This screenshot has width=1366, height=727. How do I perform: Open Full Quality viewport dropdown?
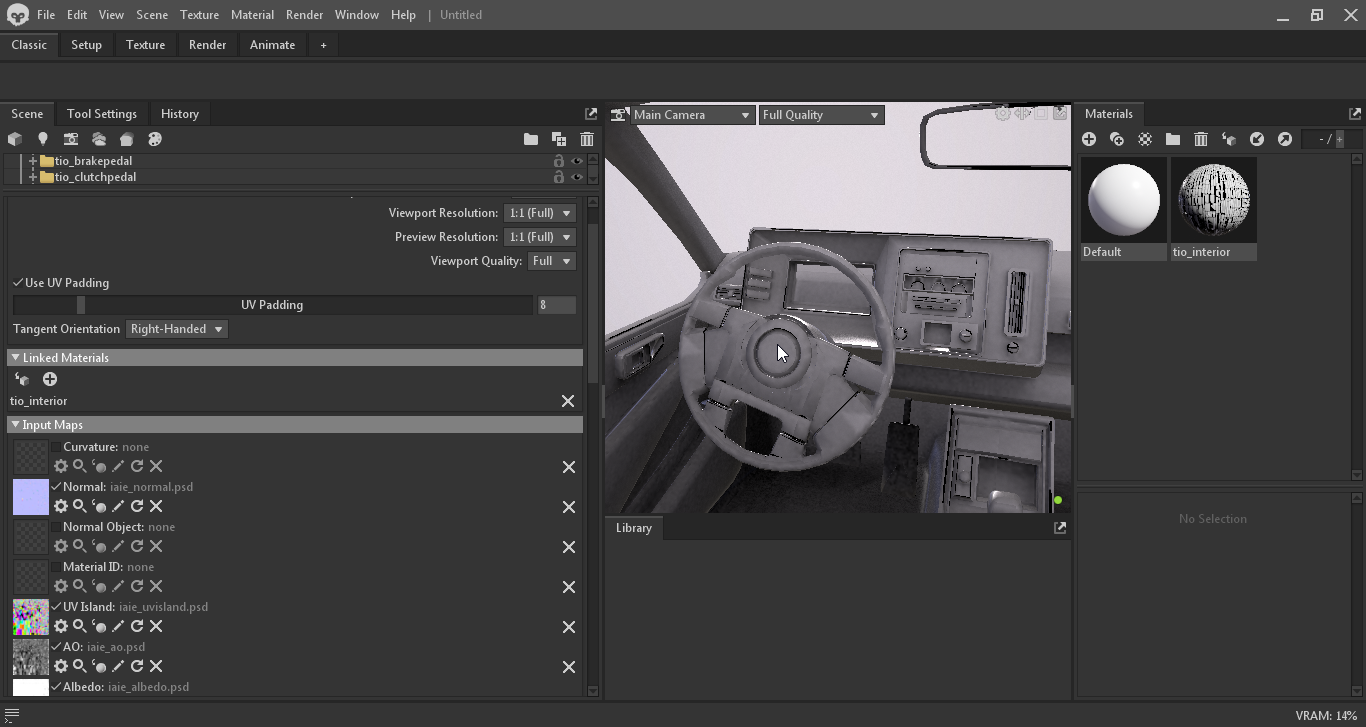820,115
